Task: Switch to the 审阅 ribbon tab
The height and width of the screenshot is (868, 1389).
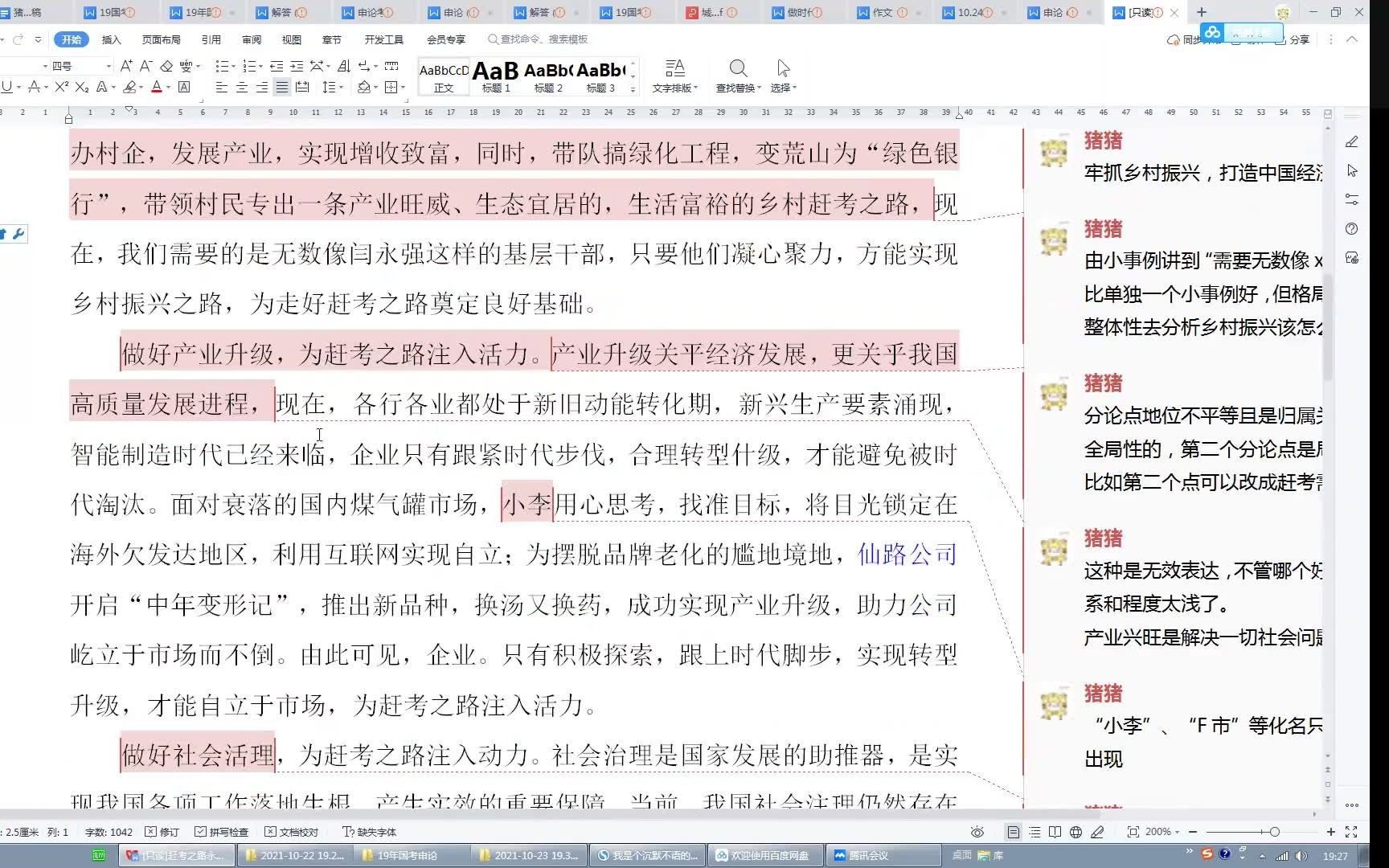Action: (251, 39)
